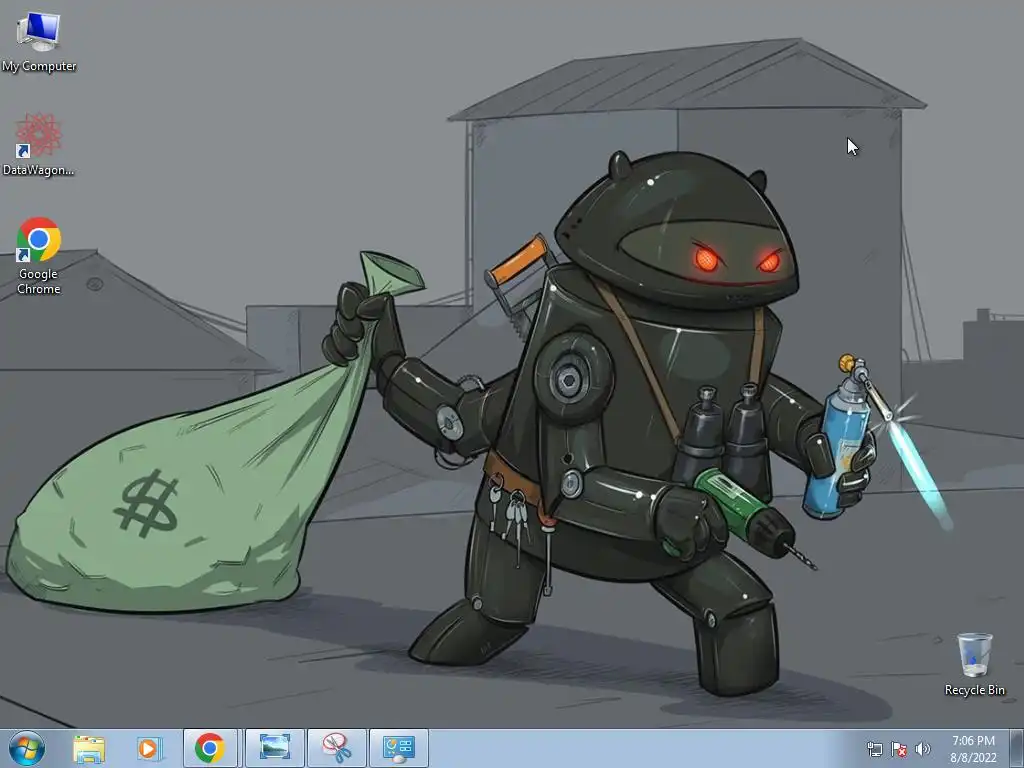This screenshot has width=1024, height=768.
Task: Launch Windows Media Player from taskbar
Action: pos(148,748)
